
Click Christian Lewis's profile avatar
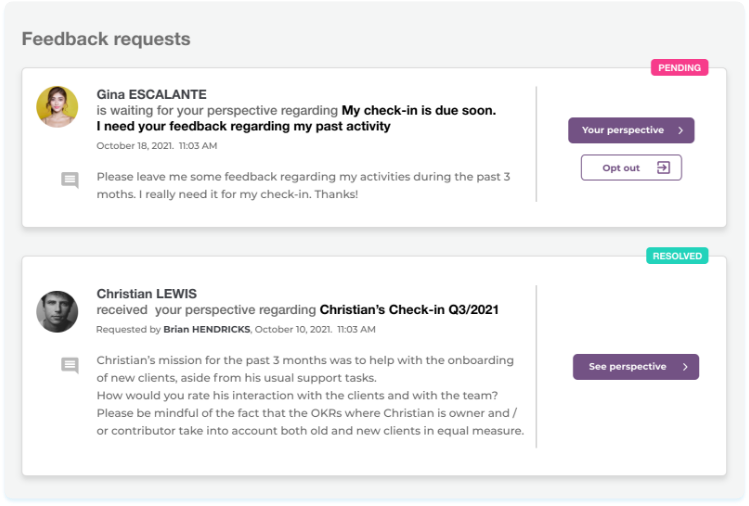click(x=57, y=312)
